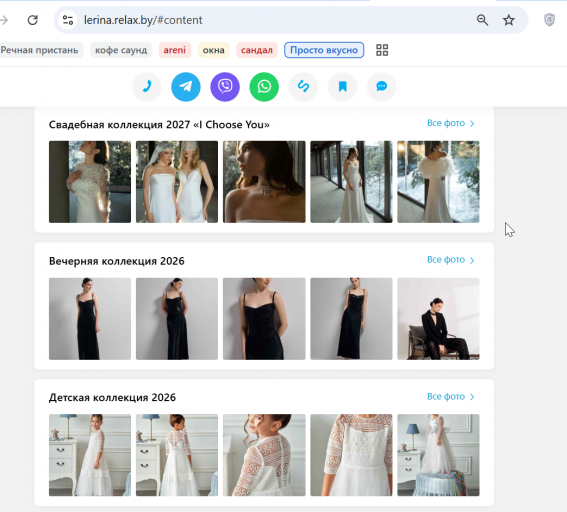
Task: Open site information icon in address bar
Action: click(68, 20)
